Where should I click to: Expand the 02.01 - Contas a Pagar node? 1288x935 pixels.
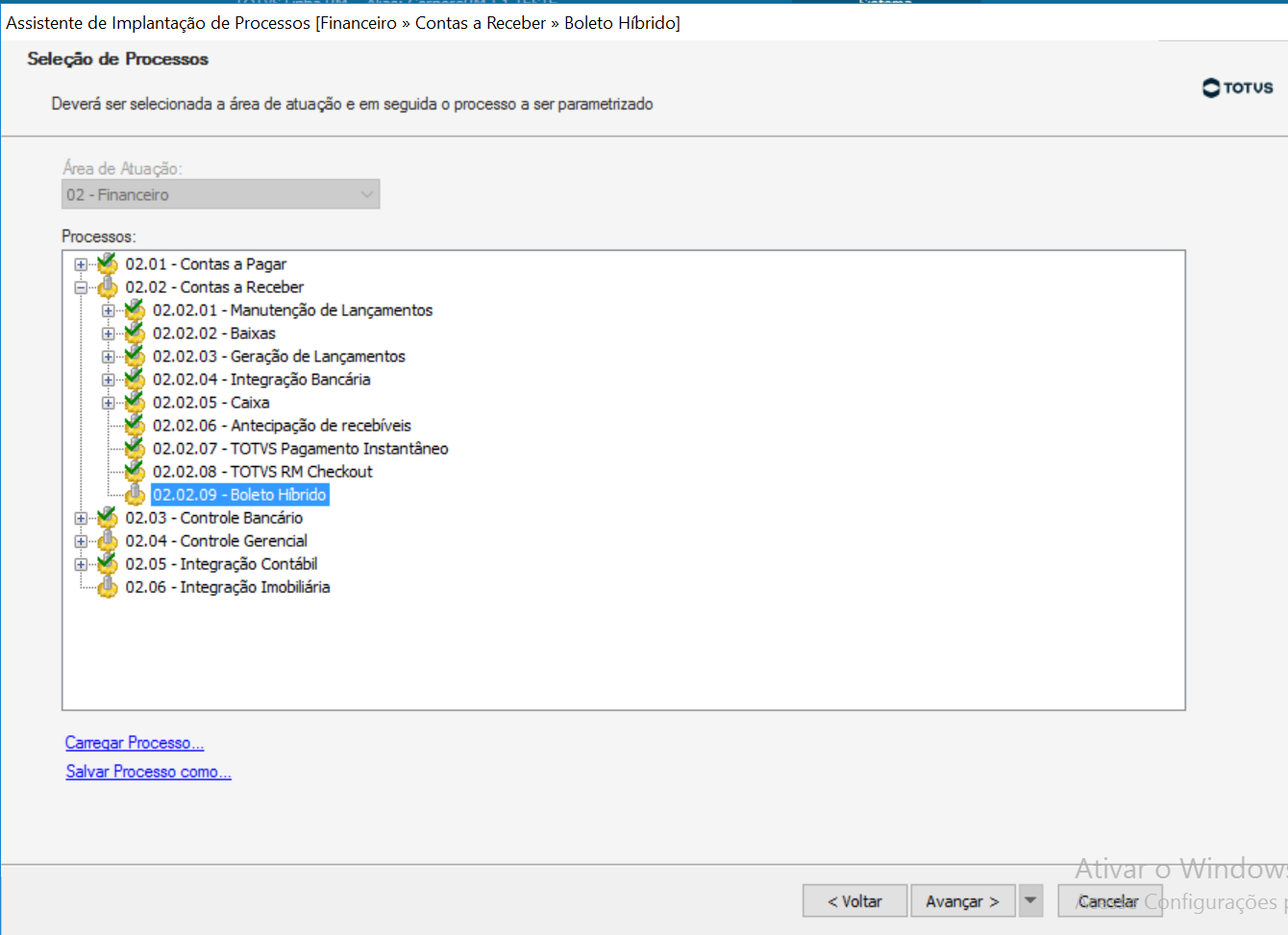click(81, 264)
